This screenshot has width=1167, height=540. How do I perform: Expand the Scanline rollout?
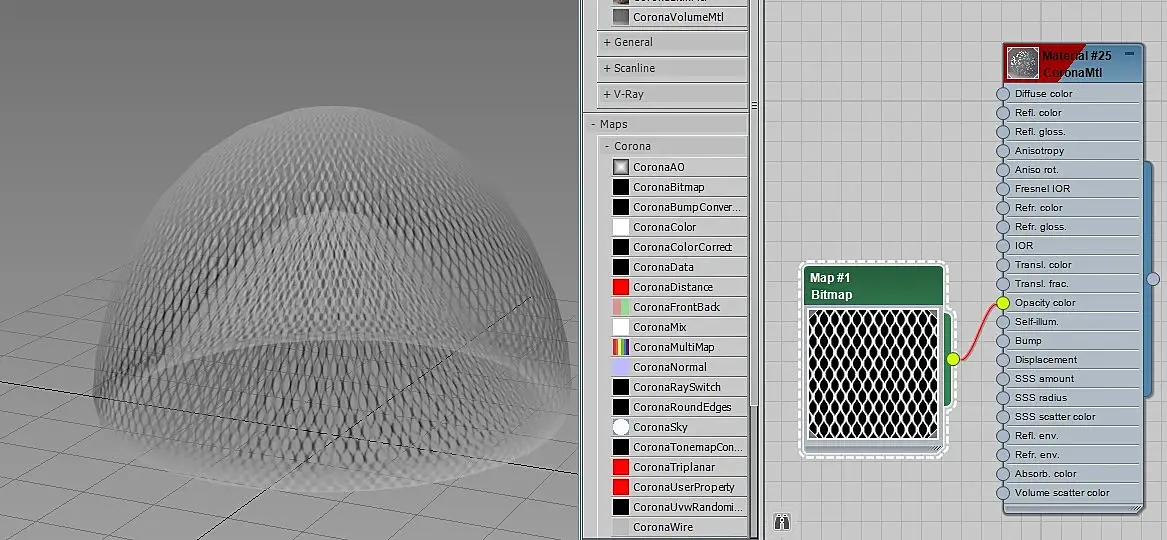672,68
